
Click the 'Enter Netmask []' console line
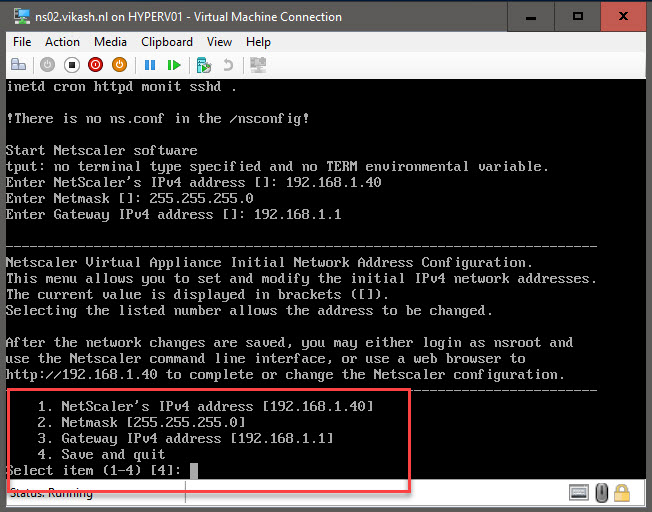click(130, 198)
